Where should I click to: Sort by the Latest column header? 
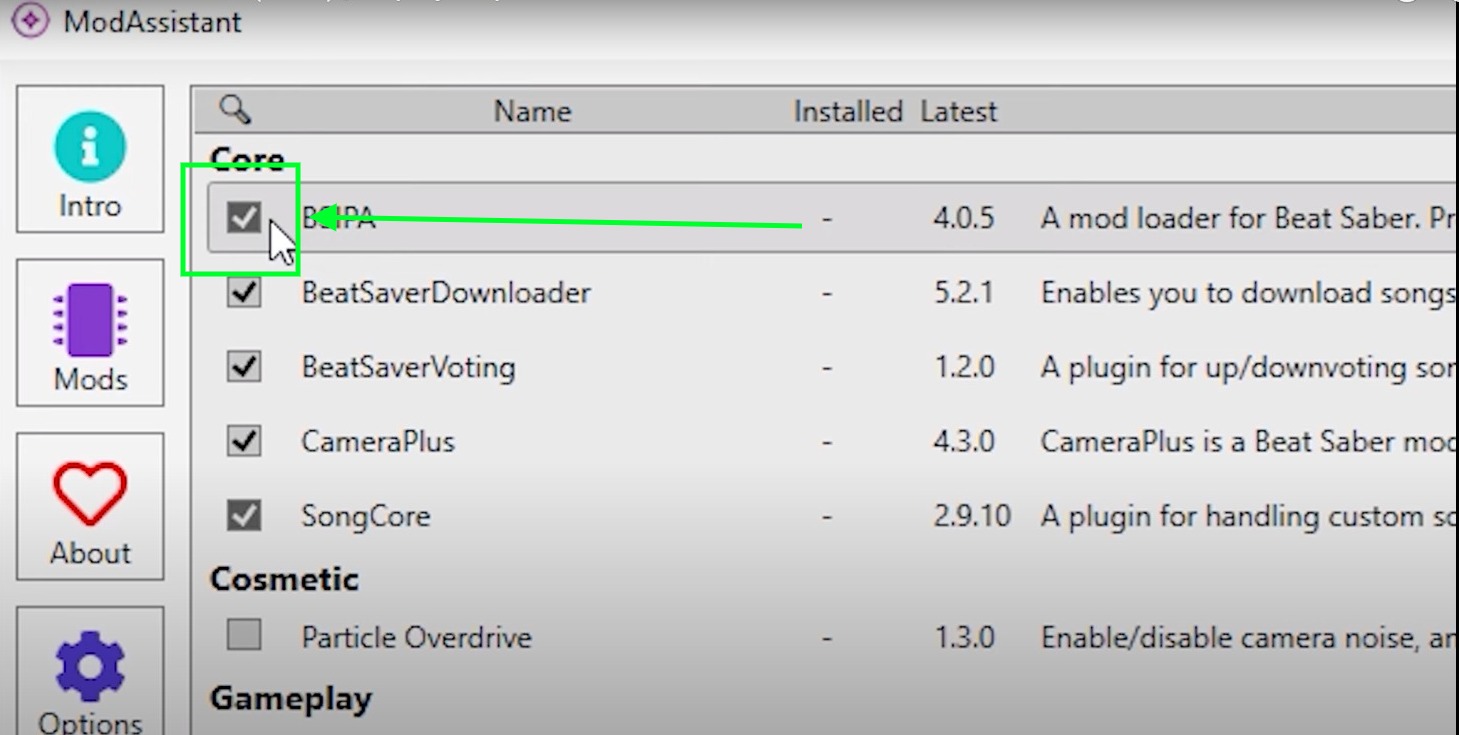pos(959,111)
